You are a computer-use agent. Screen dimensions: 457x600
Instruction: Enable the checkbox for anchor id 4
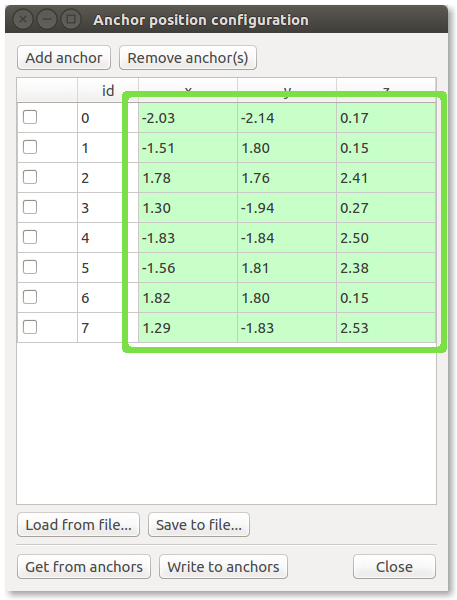click(x=30, y=237)
